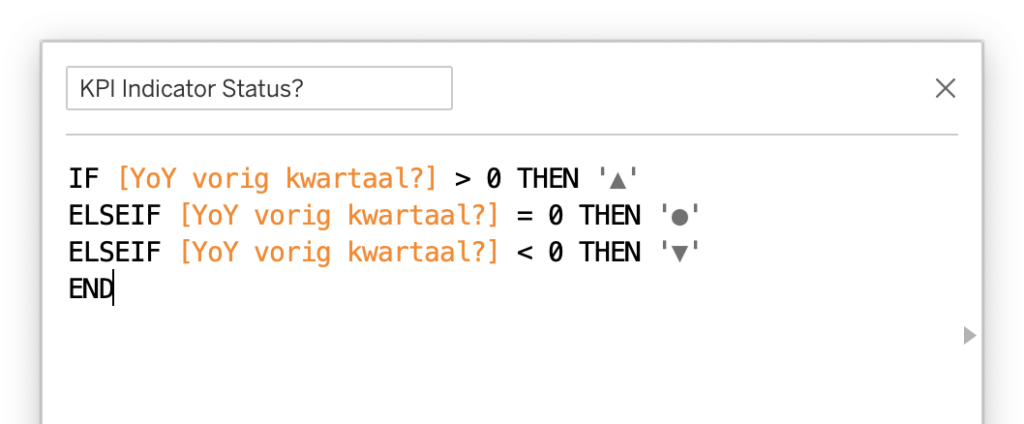This screenshot has width=1024, height=424.
Task: Click the less-than operator in formula
Action: pos(524,253)
